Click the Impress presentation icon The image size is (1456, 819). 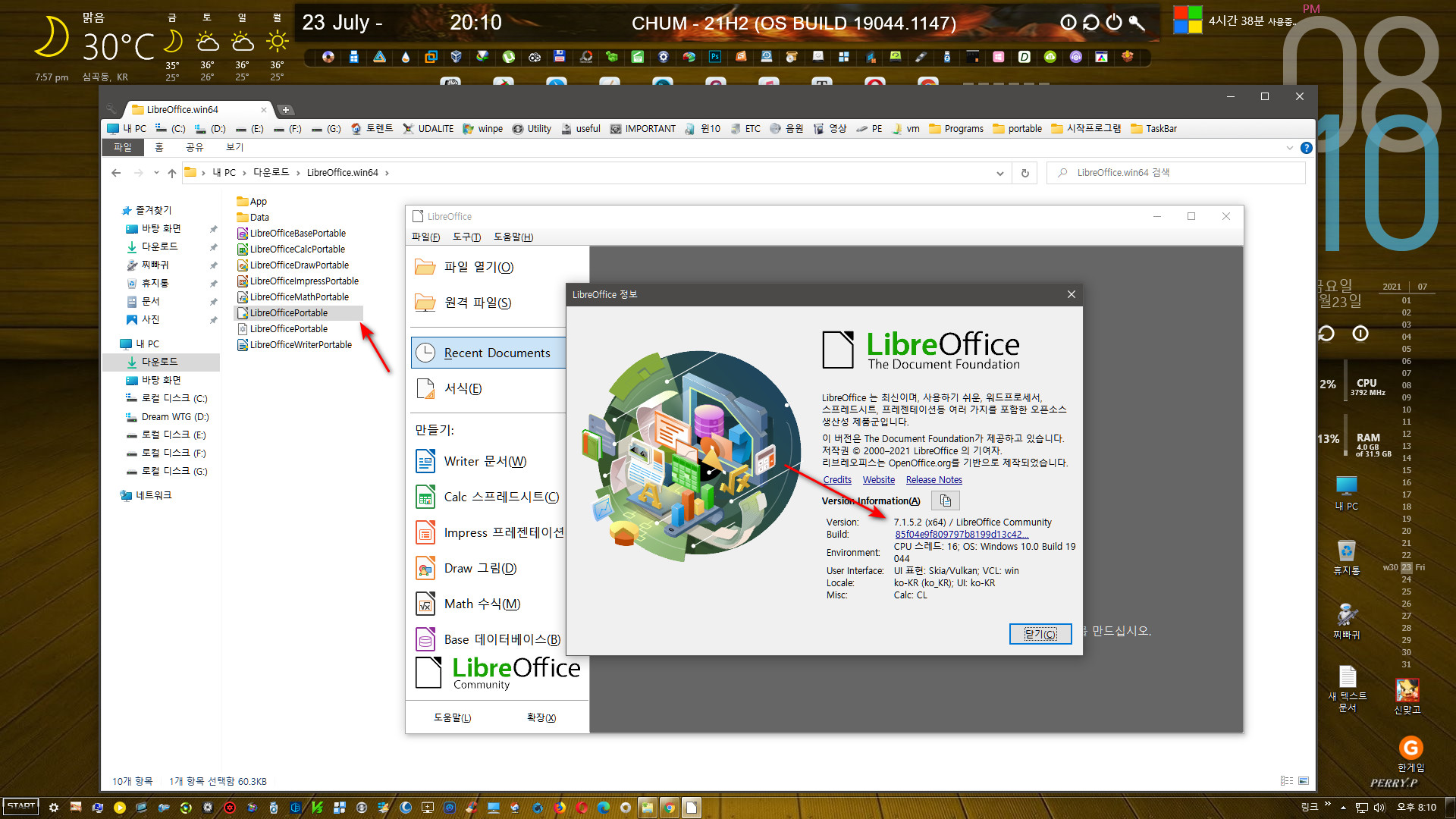coord(425,532)
